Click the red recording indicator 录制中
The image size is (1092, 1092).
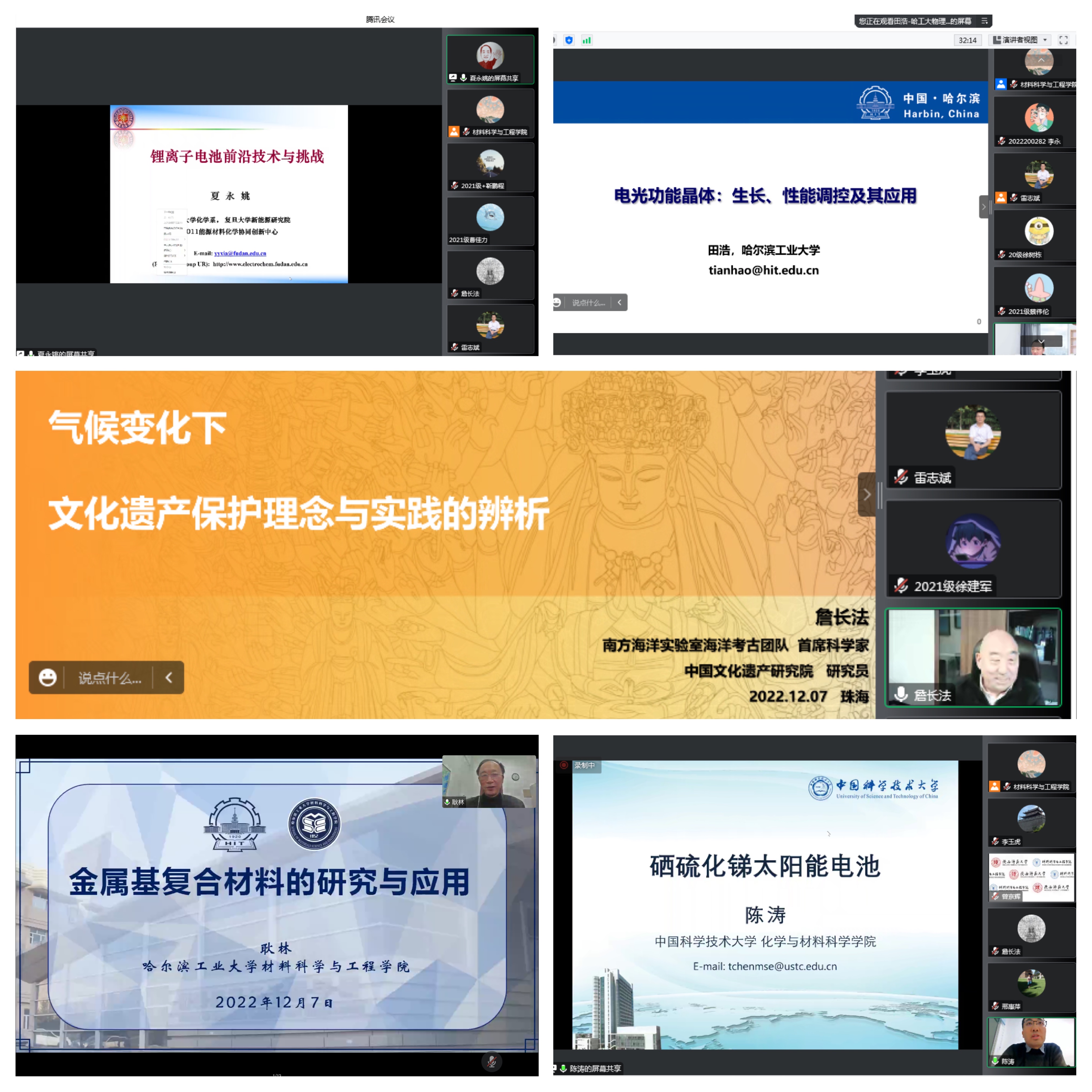[564, 765]
